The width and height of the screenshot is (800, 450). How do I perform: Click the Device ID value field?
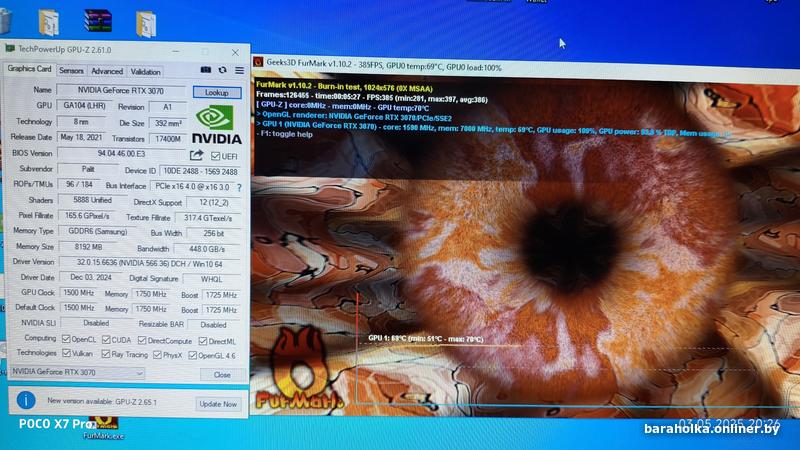click(x=200, y=171)
